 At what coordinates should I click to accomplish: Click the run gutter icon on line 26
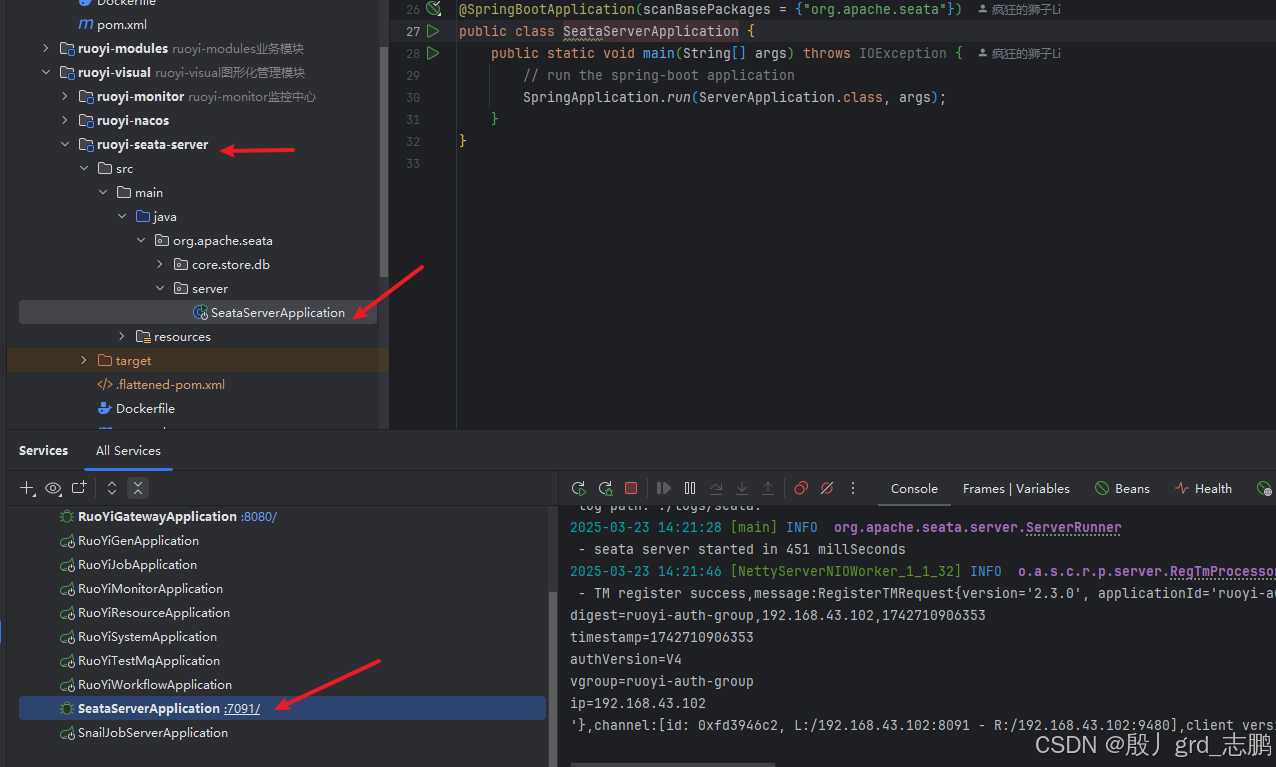tap(433, 9)
